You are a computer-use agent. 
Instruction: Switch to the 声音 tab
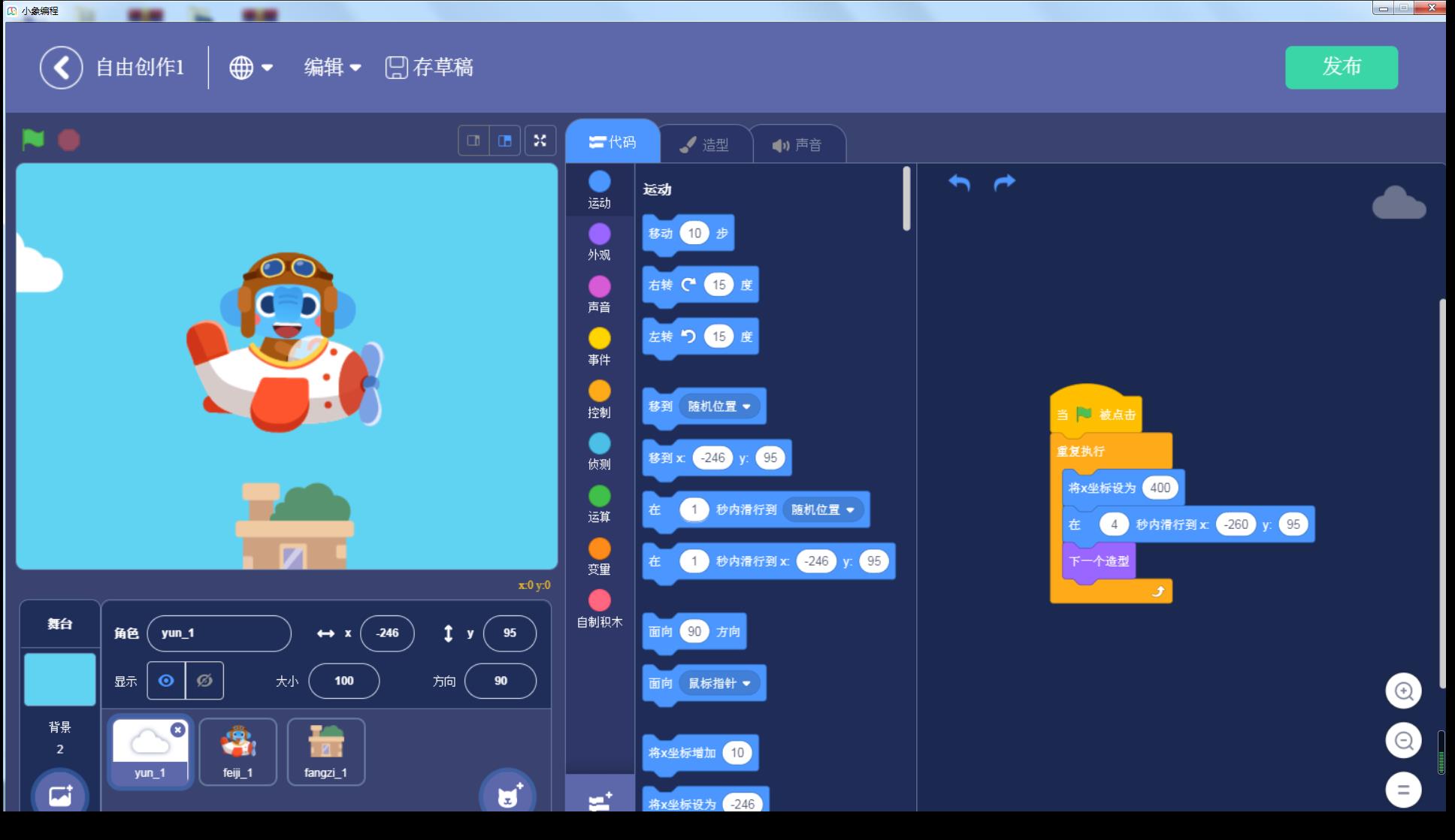[x=797, y=144]
